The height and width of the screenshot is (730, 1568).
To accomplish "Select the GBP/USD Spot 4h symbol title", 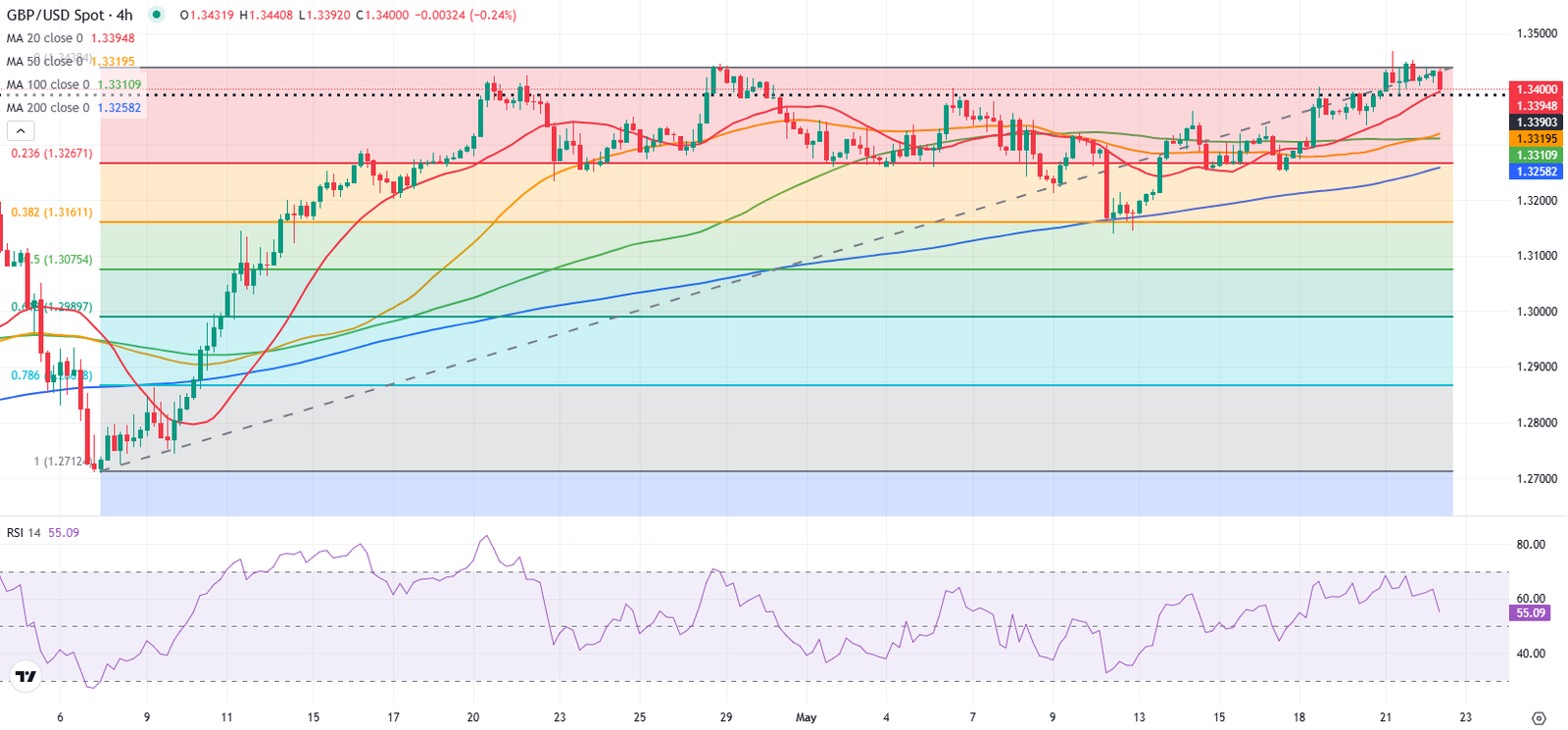I will click(x=70, y=15).
